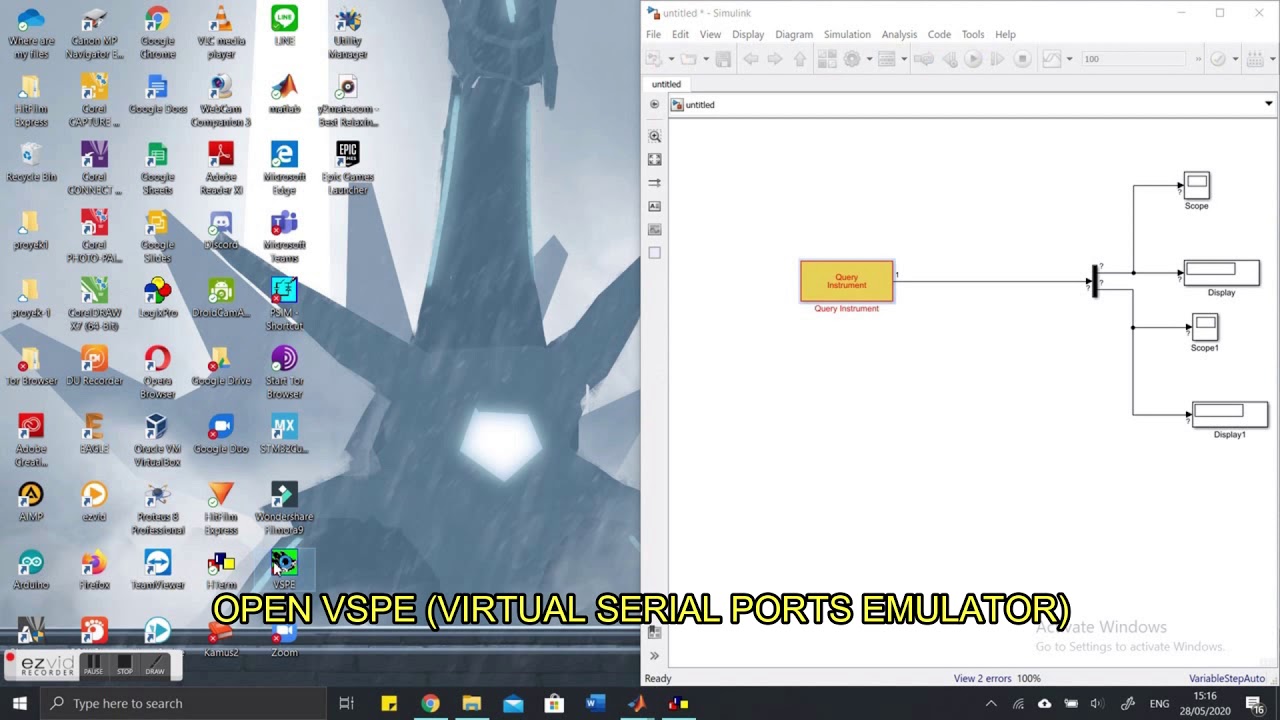Click the Step Back button
1280x720 pixels.
[950, 59]
